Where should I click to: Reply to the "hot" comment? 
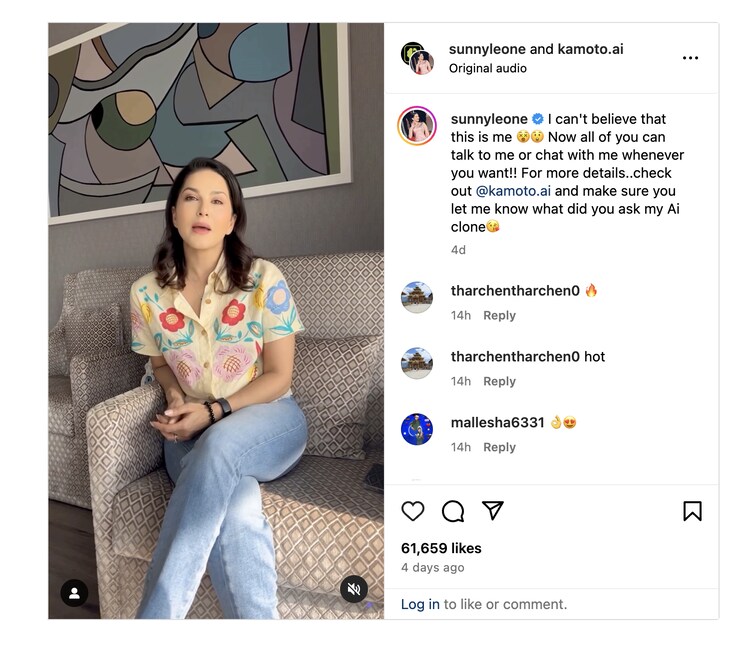[499, 381]
